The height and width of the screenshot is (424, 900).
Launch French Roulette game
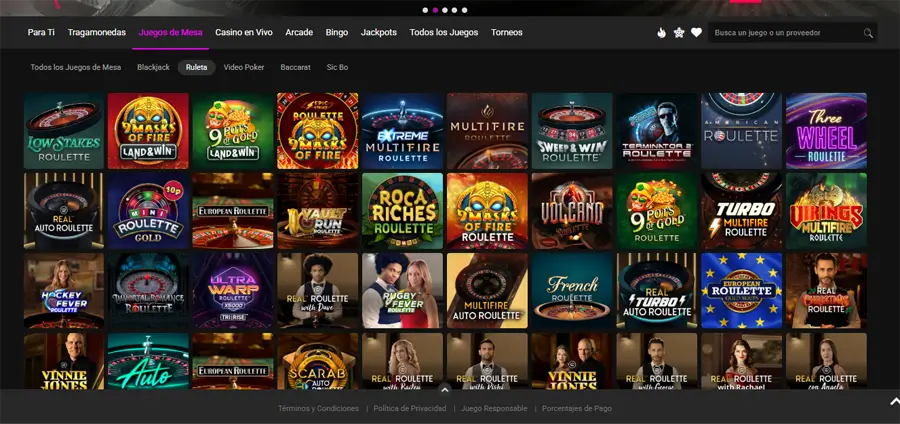coord(572,291)
